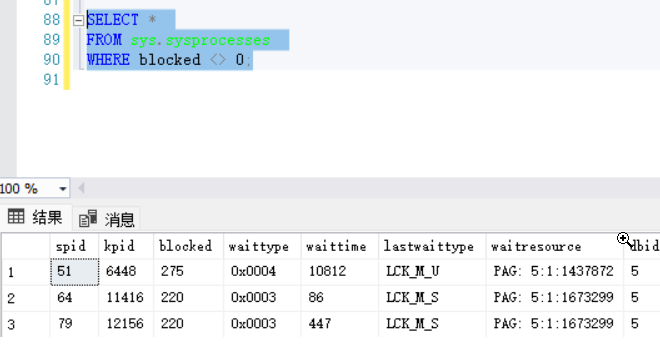Image resolution: width=660 pixels, height=361 pixels.
Task: Open the 100 % zoom dropdown
Action: (63, 188)
